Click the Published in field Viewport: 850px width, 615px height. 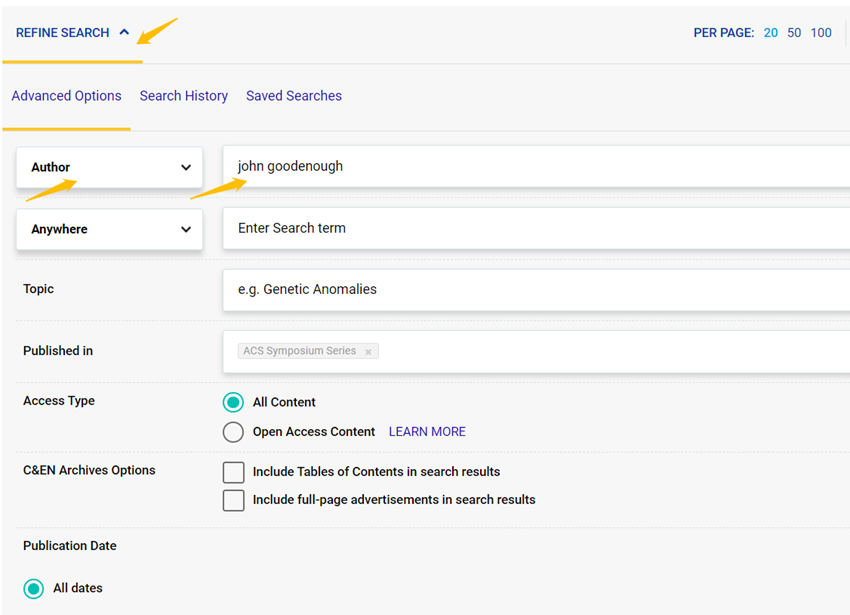[x=600, y=351]
